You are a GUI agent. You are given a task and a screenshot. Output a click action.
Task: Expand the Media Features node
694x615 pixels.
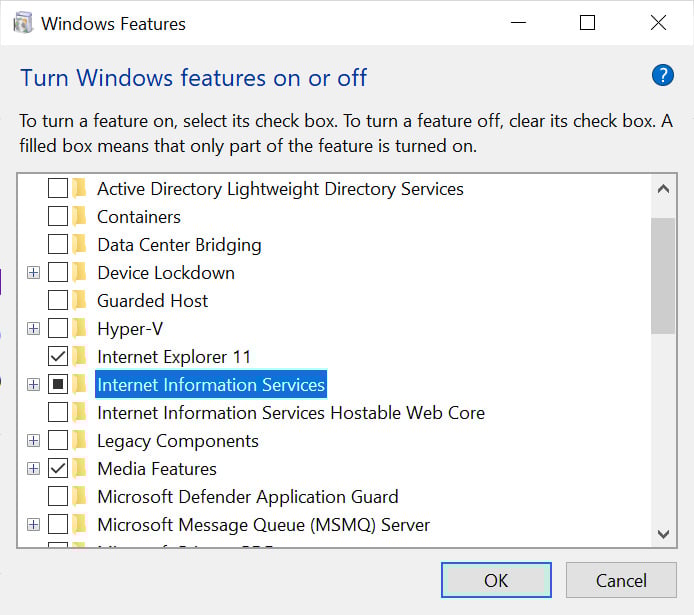pos(33,469)
